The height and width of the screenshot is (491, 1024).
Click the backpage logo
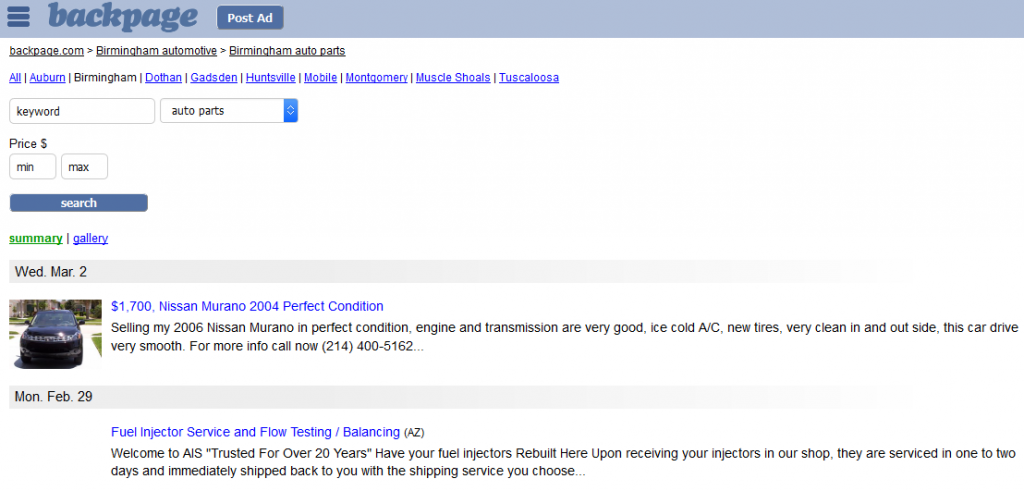pos(123,16)
